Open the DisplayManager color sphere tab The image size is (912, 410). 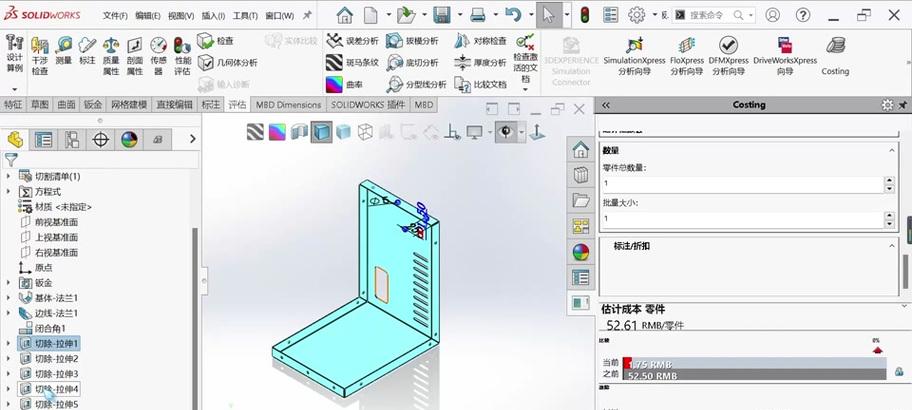pyautogui.click(x=129, y=139)
